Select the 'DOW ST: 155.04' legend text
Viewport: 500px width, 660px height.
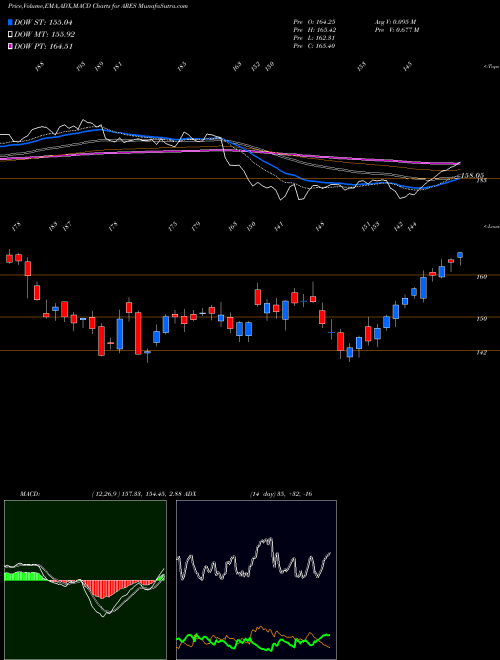click(x=43, y=22)
